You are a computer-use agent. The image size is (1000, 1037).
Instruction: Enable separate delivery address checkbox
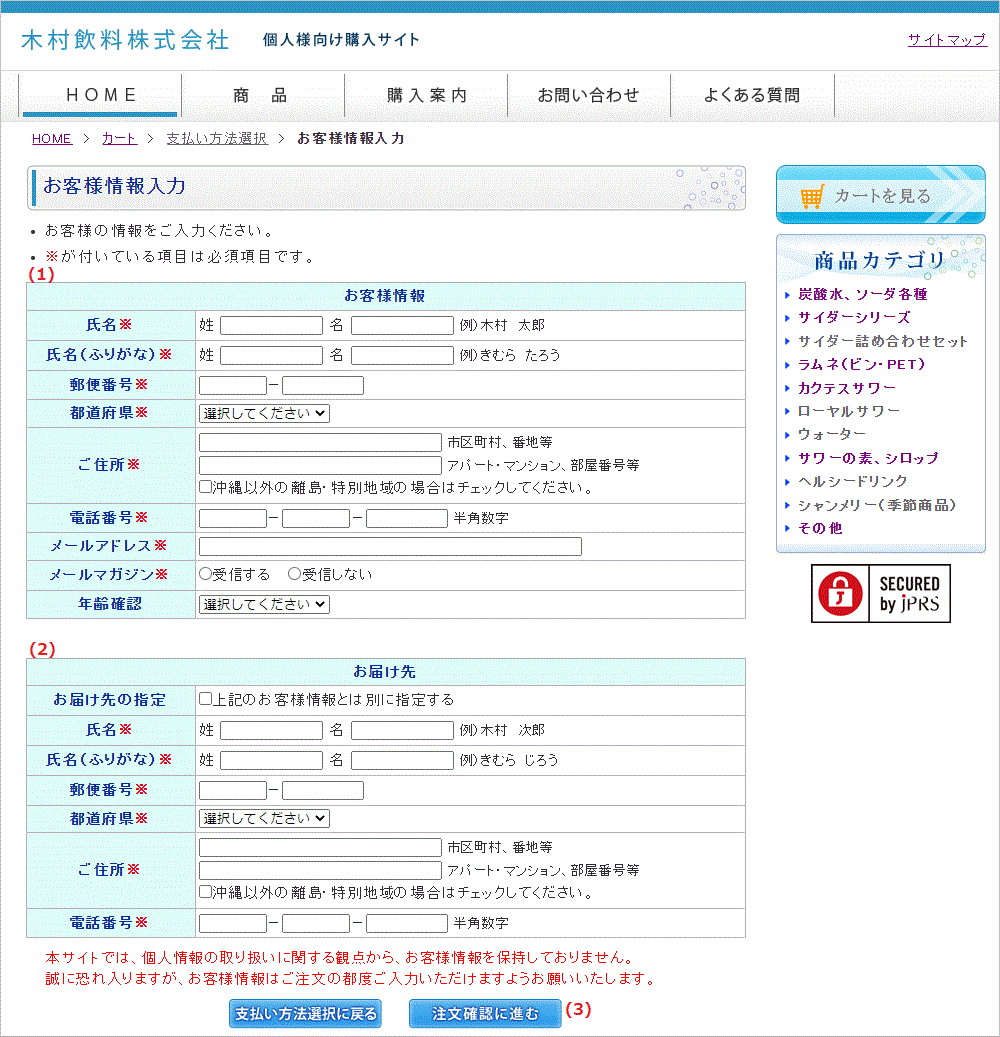coord(205,700)
